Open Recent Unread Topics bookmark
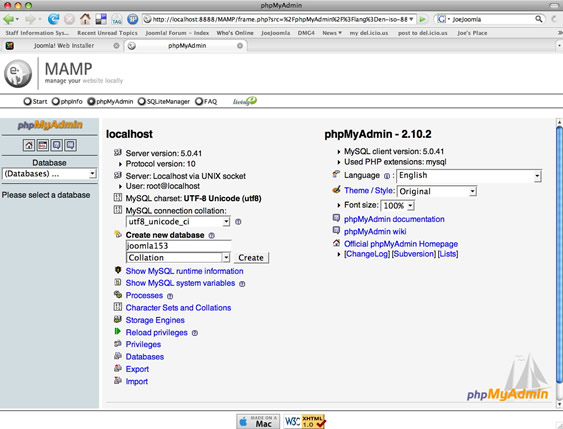 point(107,33)
